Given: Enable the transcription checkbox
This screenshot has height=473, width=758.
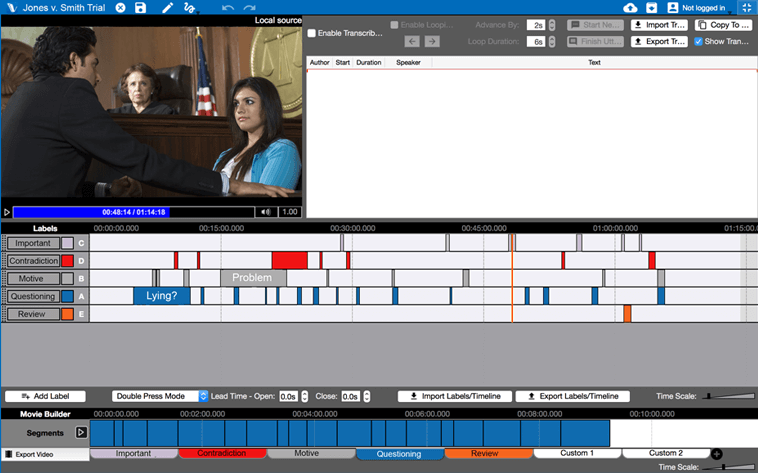Looking at the screenshot, I should coord(312,33).
